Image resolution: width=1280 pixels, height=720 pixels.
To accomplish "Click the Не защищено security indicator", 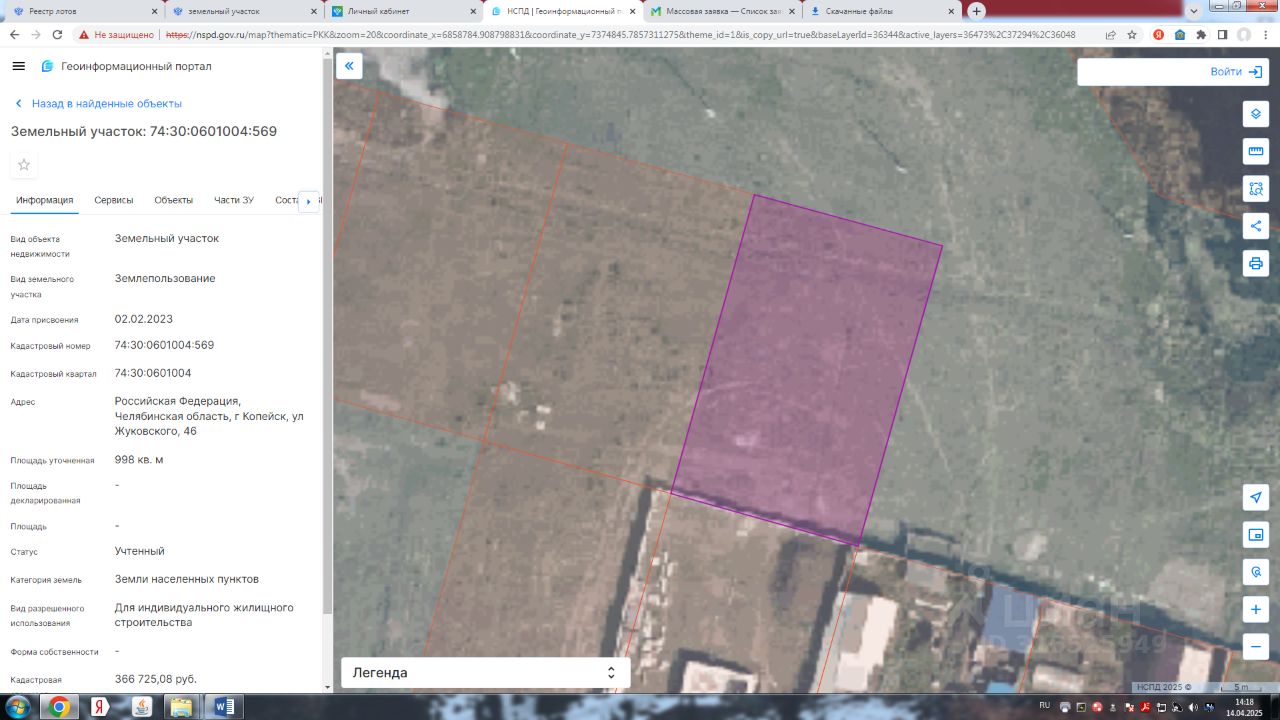I will point(117,34).
